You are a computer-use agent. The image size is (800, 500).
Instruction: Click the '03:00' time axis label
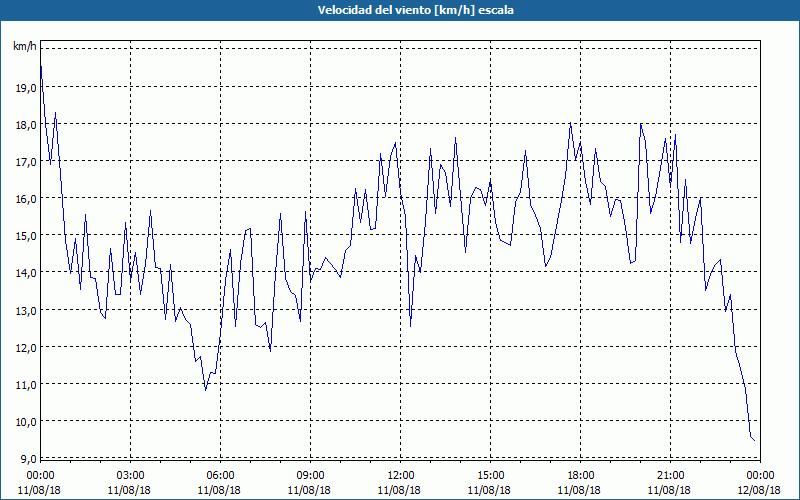(130, 476)
